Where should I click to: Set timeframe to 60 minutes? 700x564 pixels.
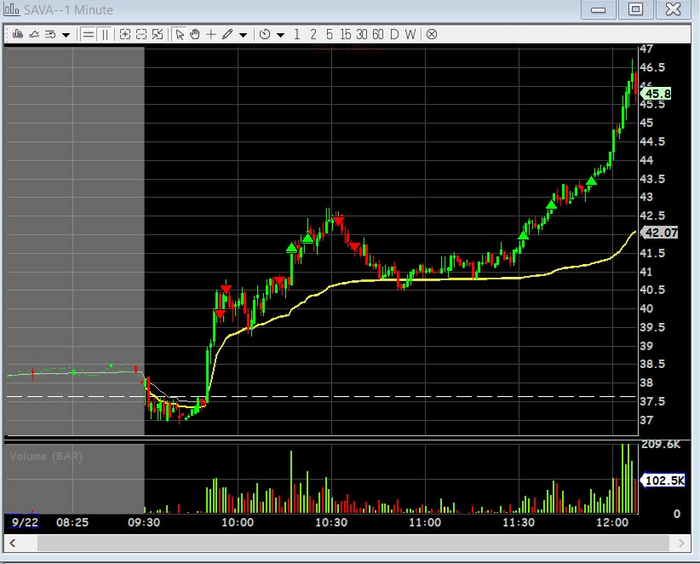tap(378, 34)
